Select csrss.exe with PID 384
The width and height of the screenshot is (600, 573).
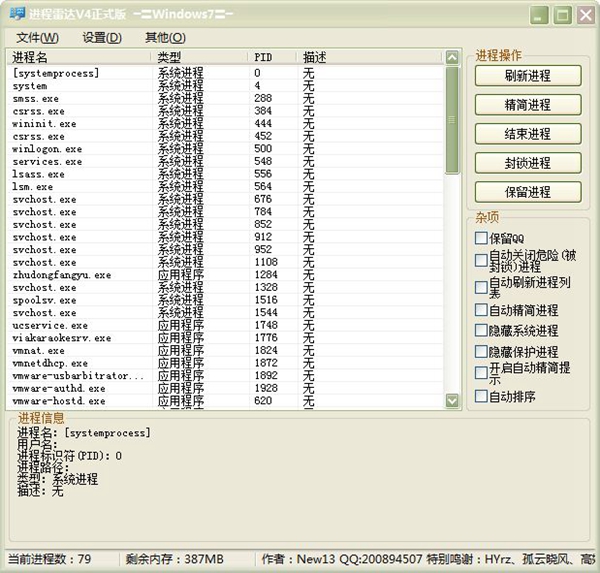click(x=225, y=111)
